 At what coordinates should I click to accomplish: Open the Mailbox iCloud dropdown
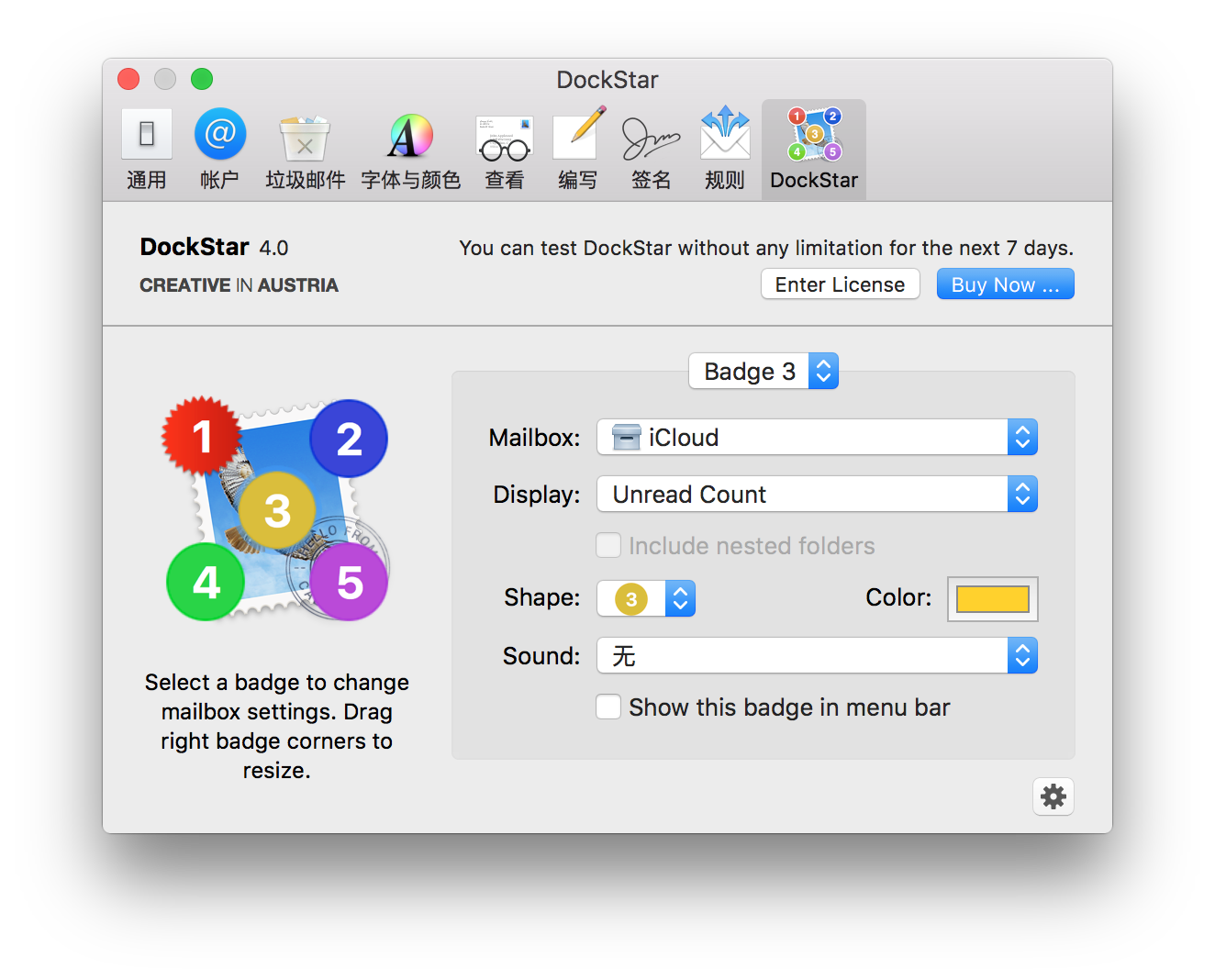817,438
